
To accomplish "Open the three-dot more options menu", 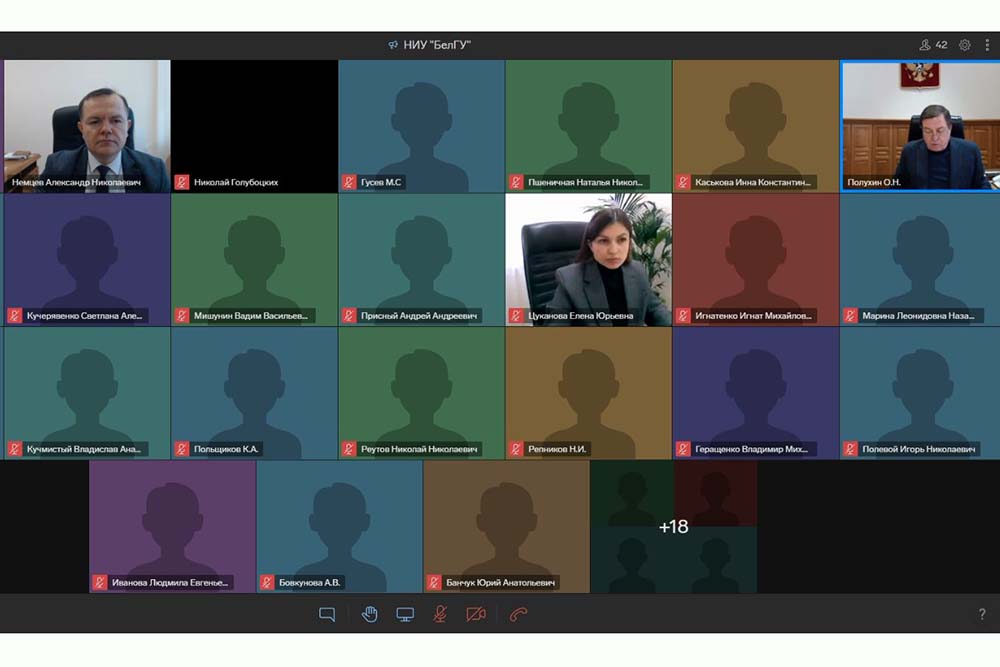I will [987, 45].
